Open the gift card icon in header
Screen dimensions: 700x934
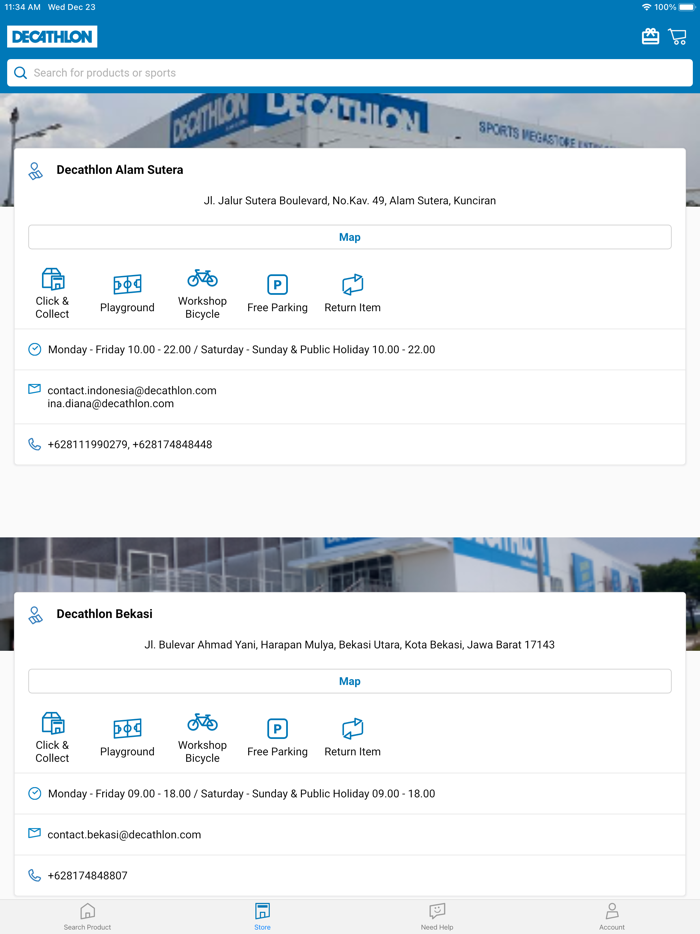650,36
